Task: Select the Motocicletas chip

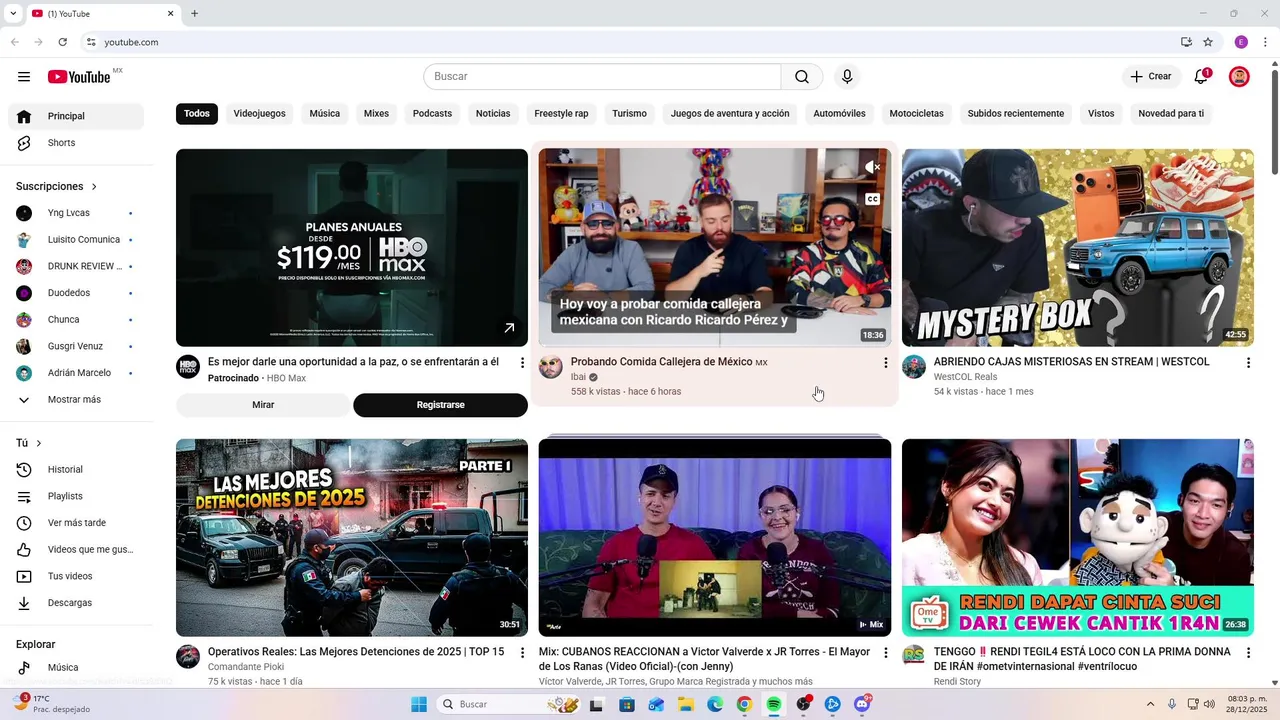Action: click(916, 114)
